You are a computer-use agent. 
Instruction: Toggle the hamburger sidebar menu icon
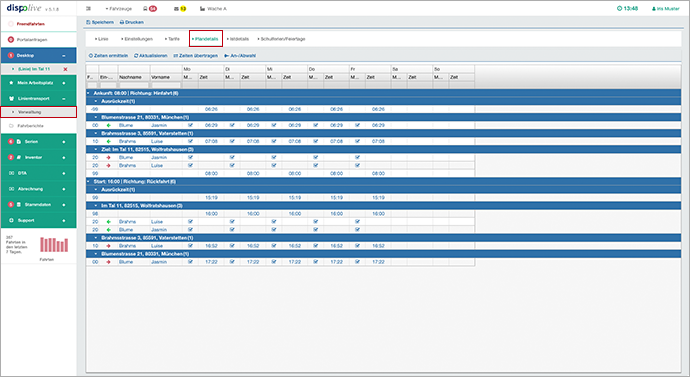[88, 9]
